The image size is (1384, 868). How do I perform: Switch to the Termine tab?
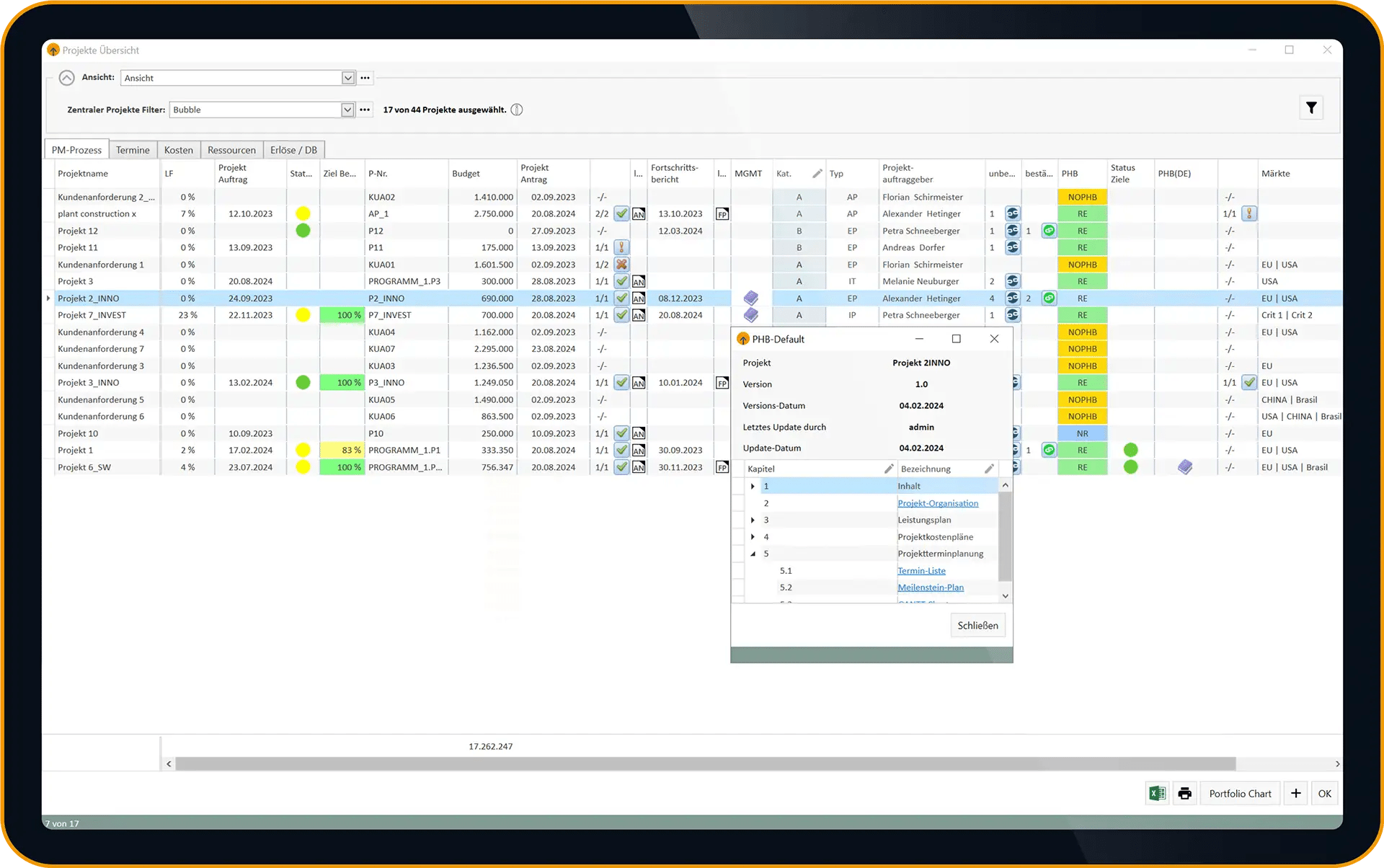point(133,150)
